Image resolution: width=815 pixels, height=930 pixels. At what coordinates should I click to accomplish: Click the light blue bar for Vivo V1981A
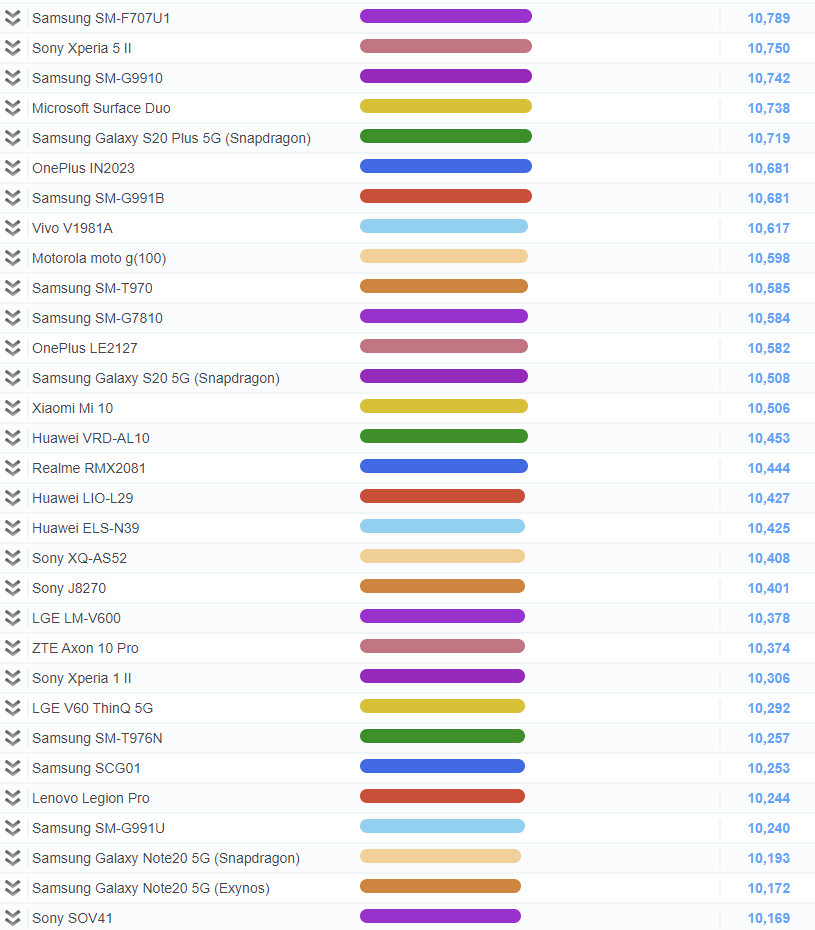[444, 226]
